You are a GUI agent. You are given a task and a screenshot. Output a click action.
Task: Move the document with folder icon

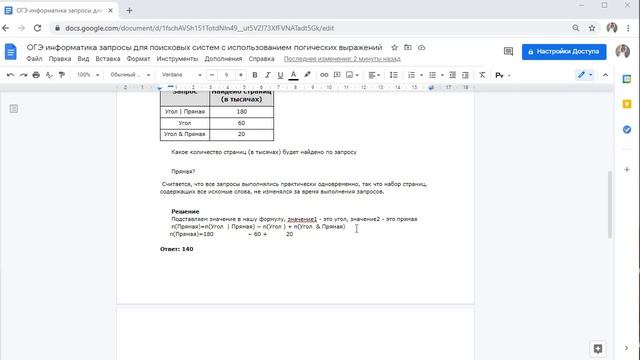tap(408, 47)
